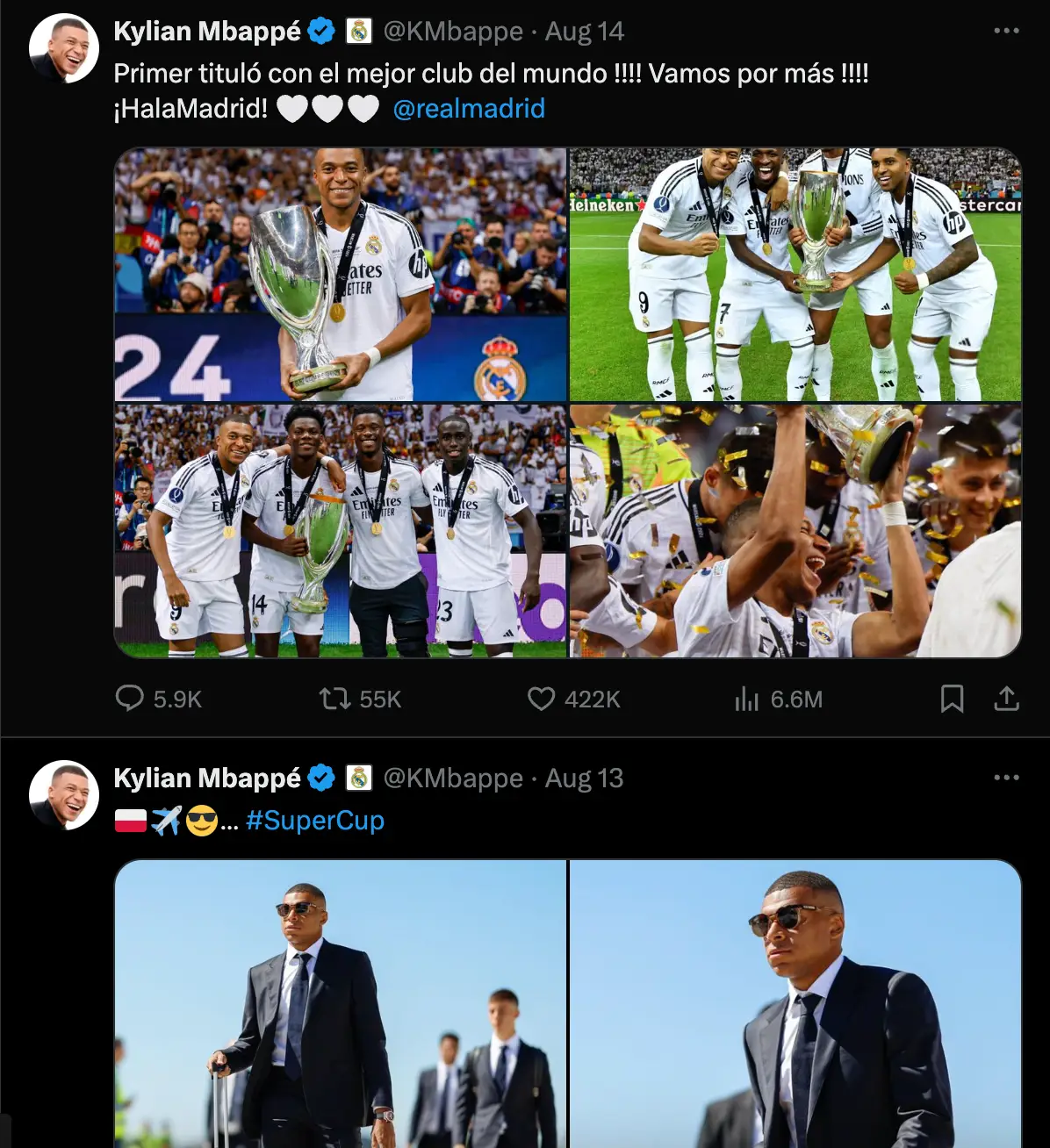Click the verified badge on Aug 14 tweet

pyautogui.click(x=321, y=32)
